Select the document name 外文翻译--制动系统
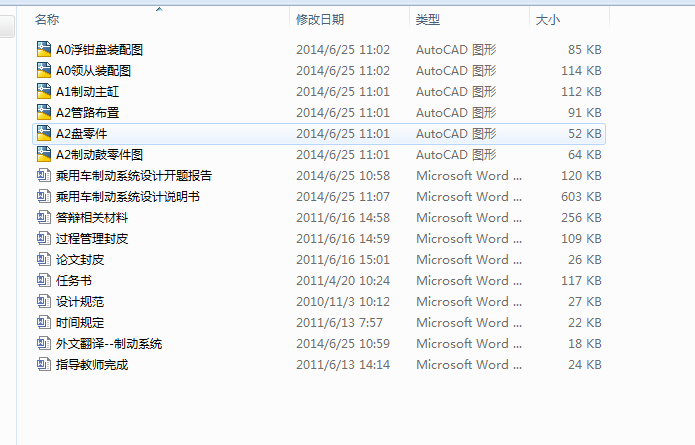Image resolution: width=695 pixels, height=445 pixels. (x=109, y=343)
